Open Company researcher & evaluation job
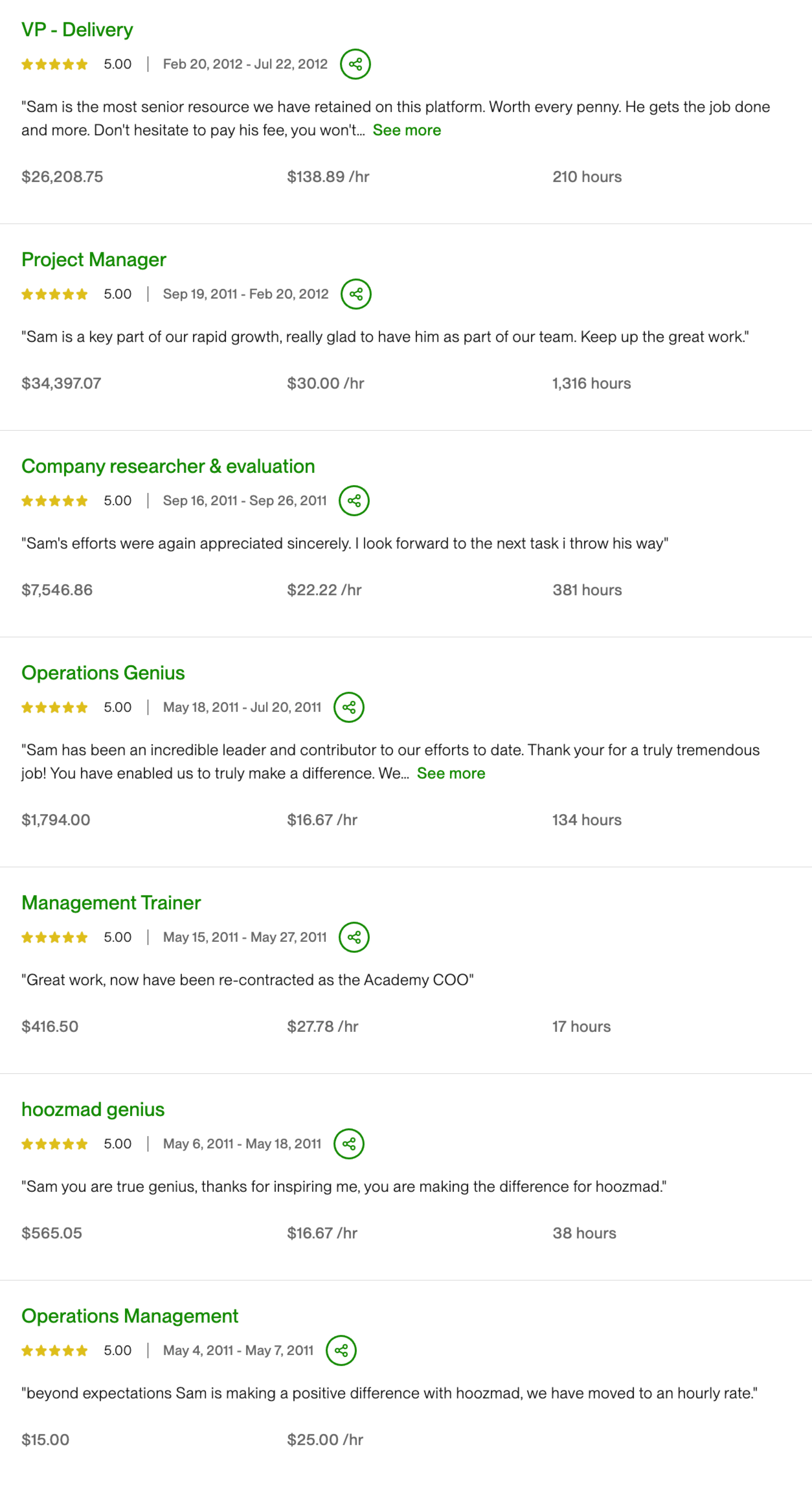Screen dimensions: 812x1504 pyautogui.click(x=168, y=466)
